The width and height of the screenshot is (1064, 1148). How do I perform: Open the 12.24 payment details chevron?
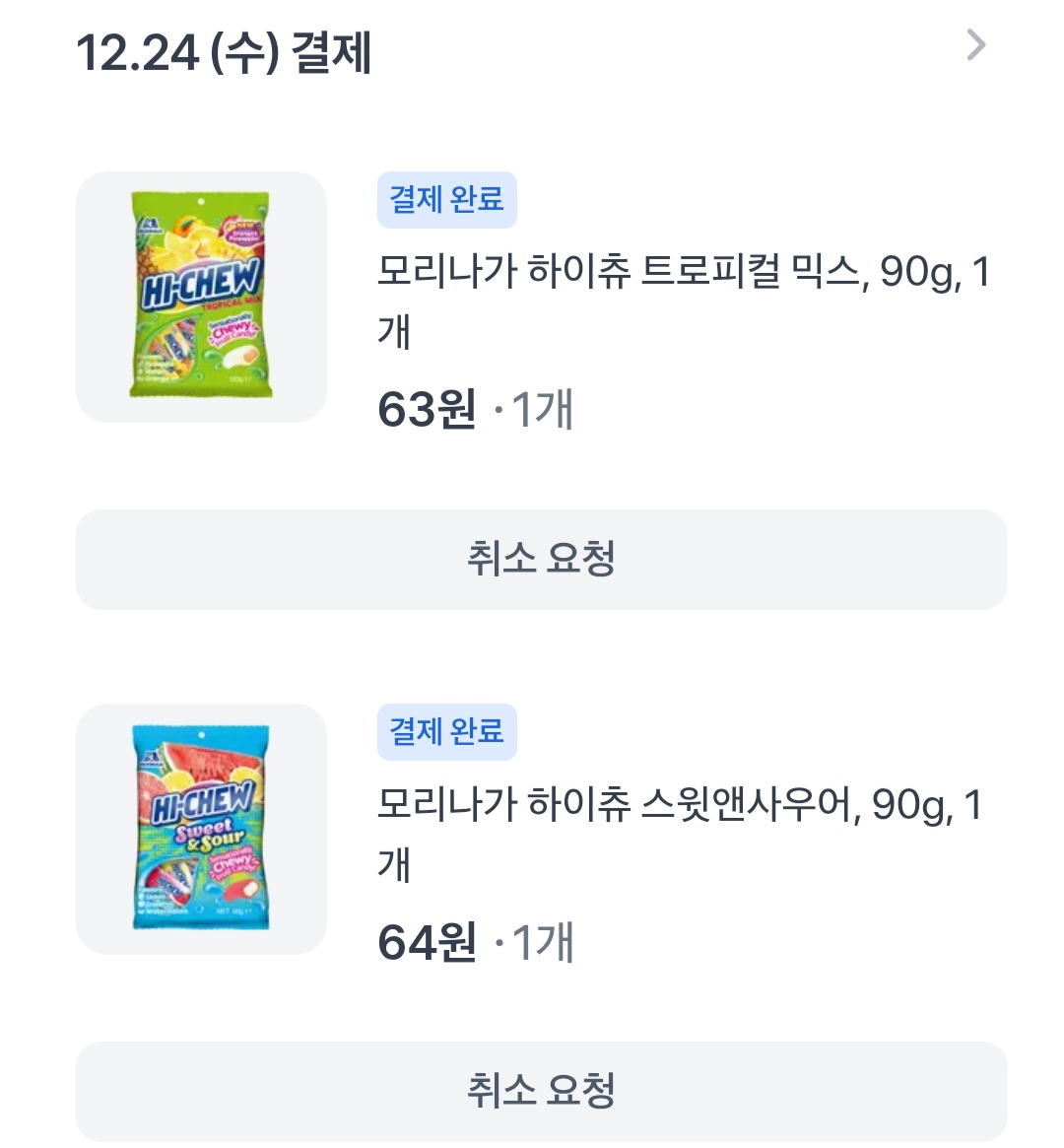975,45
